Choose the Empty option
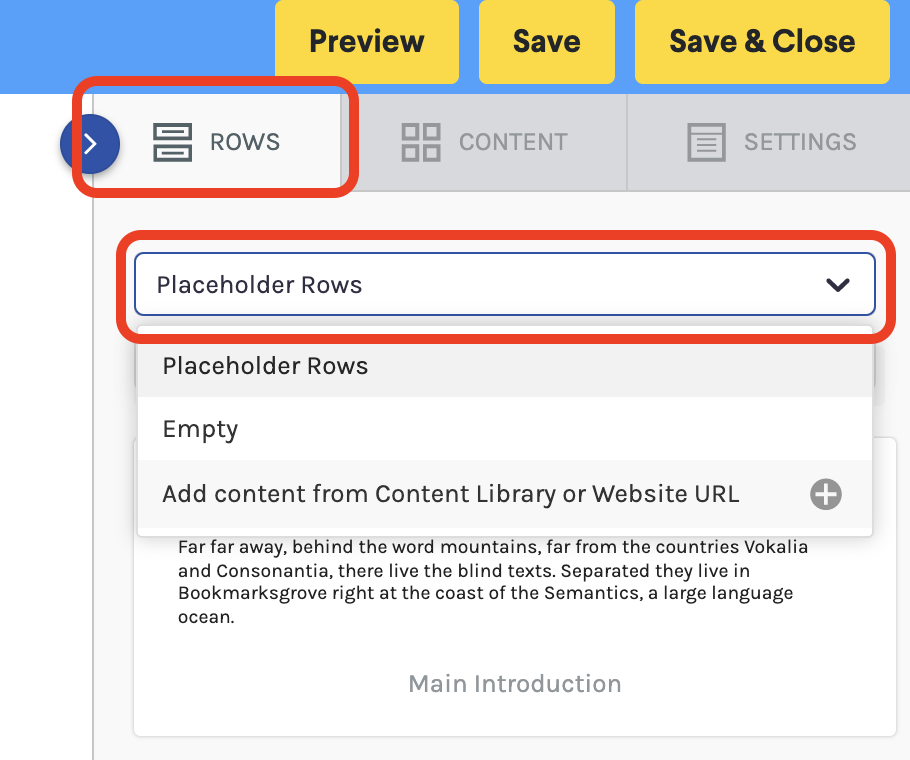The height and width of the screenshot is (760, 910). [x=504, y=429]
